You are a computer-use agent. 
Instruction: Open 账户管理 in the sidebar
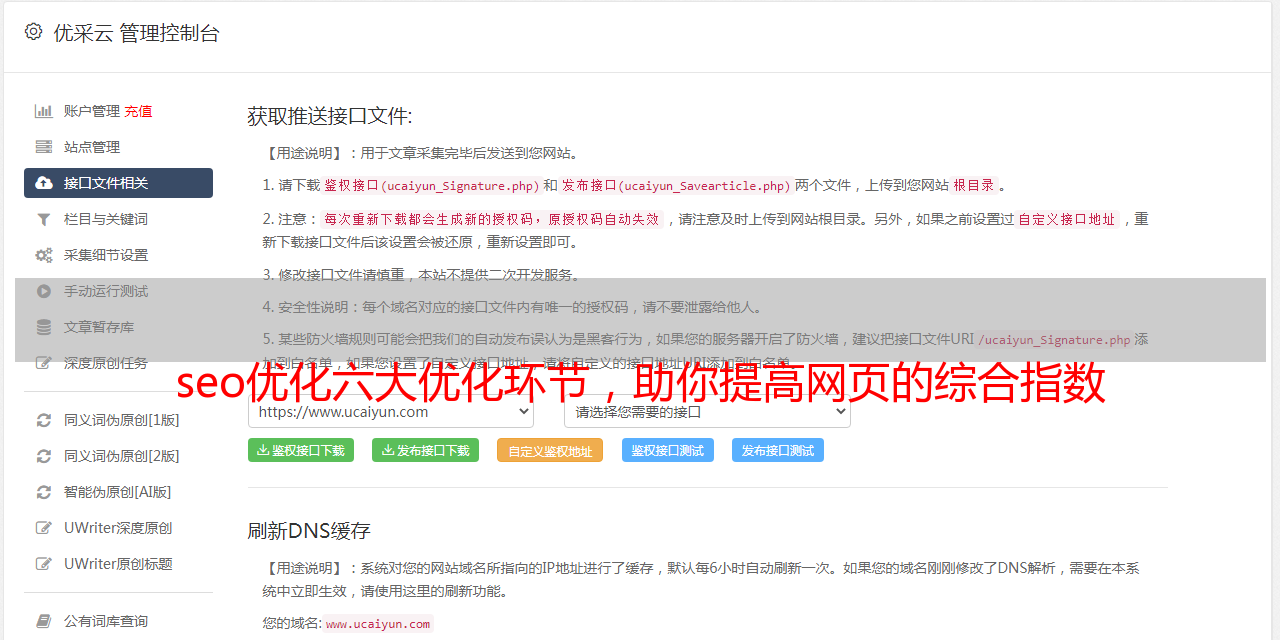92,111
